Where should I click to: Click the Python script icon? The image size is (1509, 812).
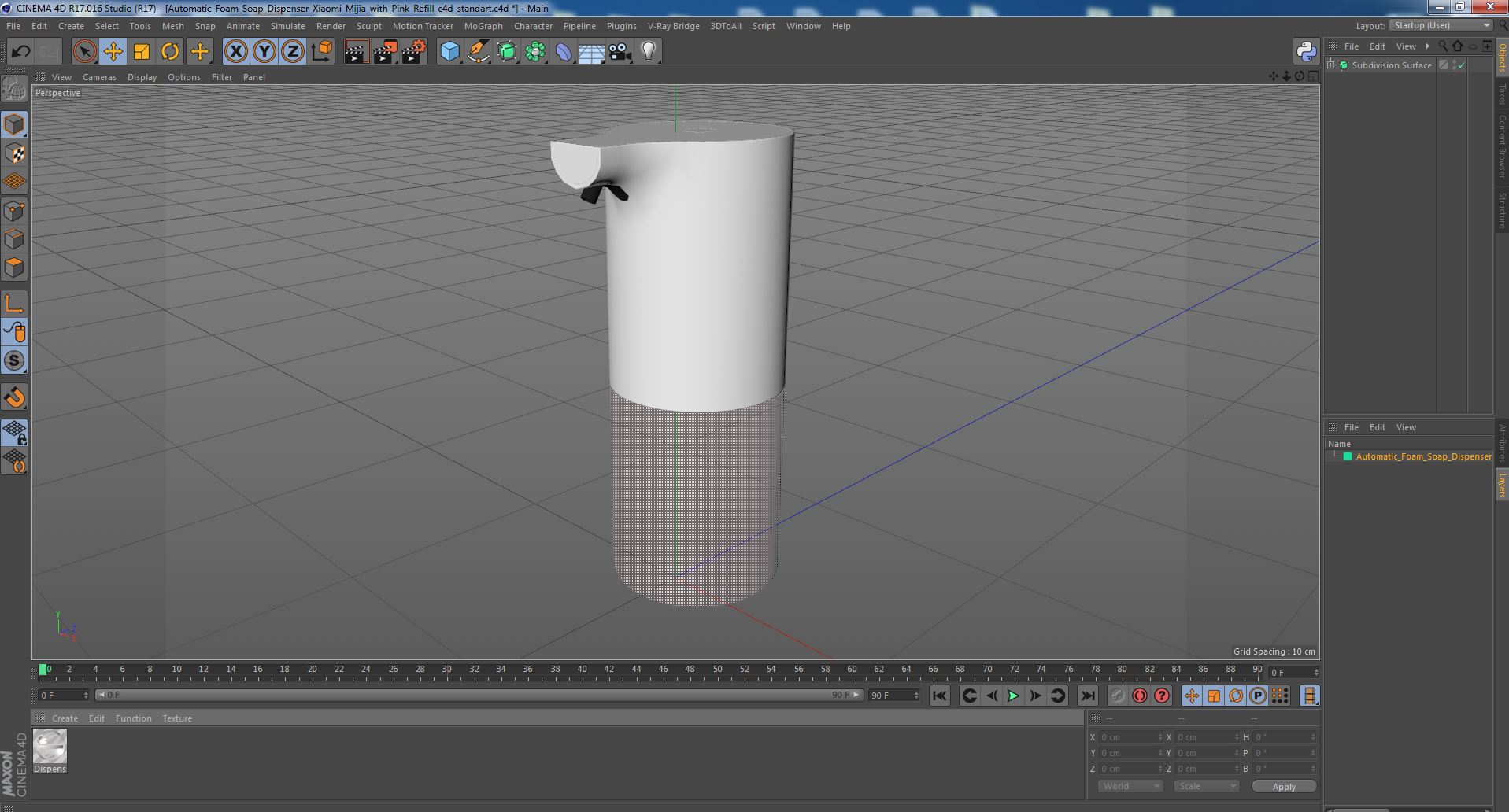pyautogui.click(x=1306, y=52)
